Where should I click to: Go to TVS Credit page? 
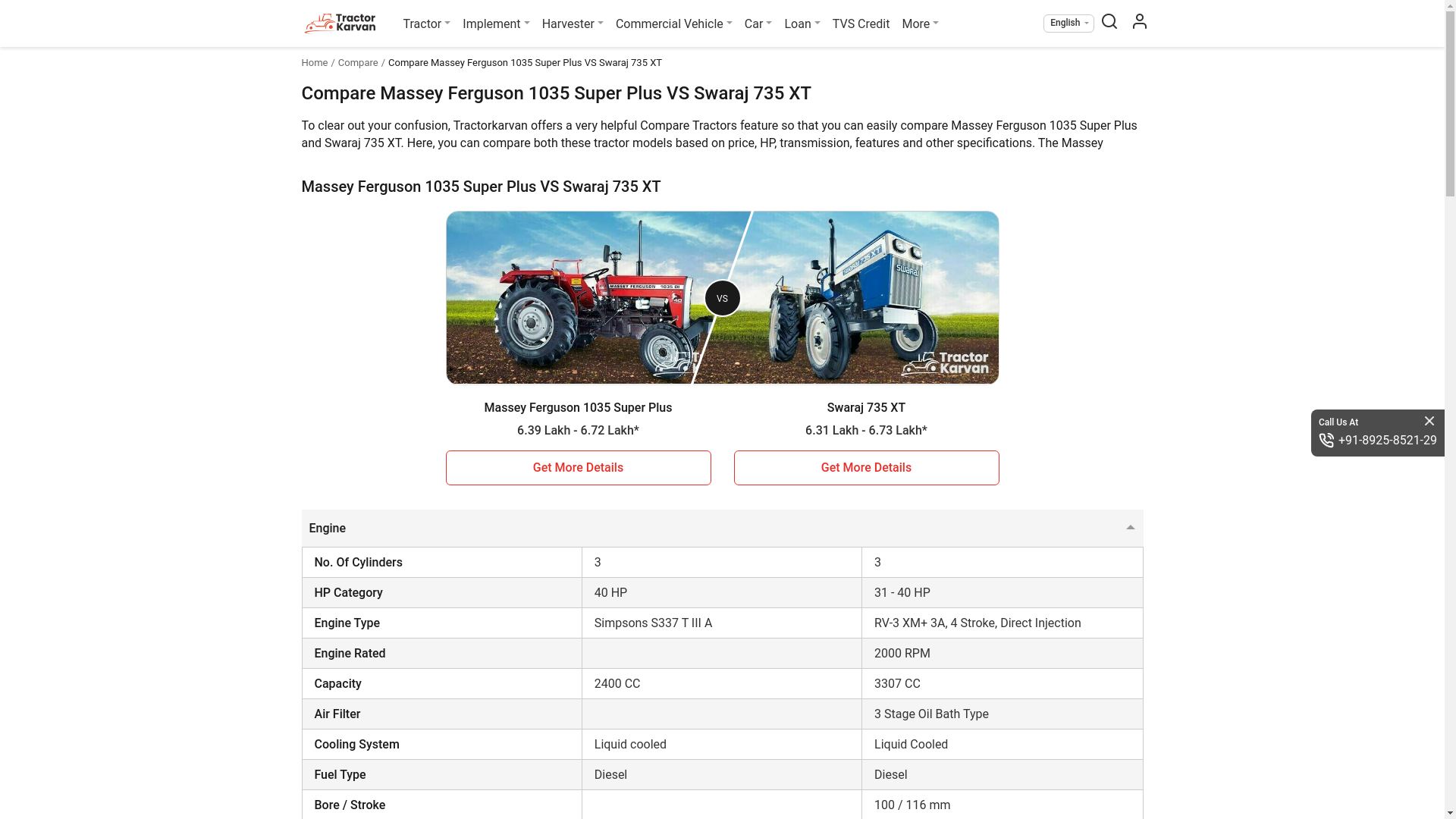click(861, 24)
